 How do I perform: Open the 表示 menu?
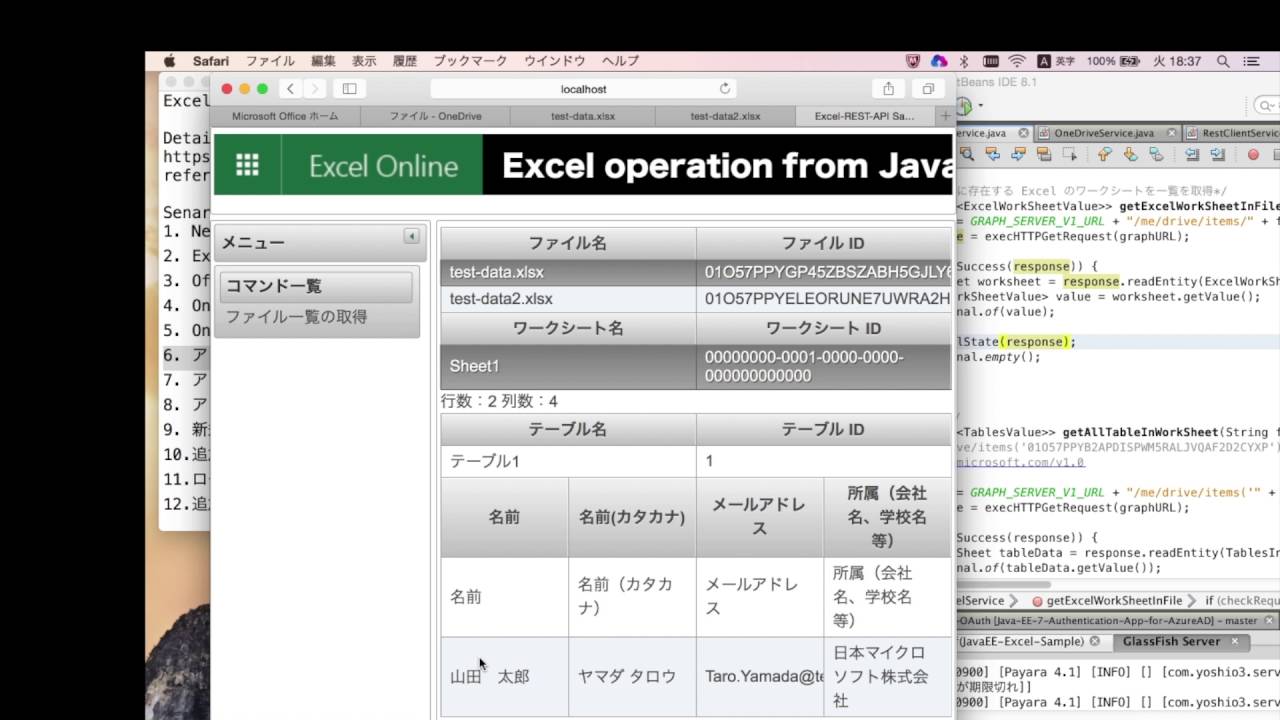click(x=364, y=61)
